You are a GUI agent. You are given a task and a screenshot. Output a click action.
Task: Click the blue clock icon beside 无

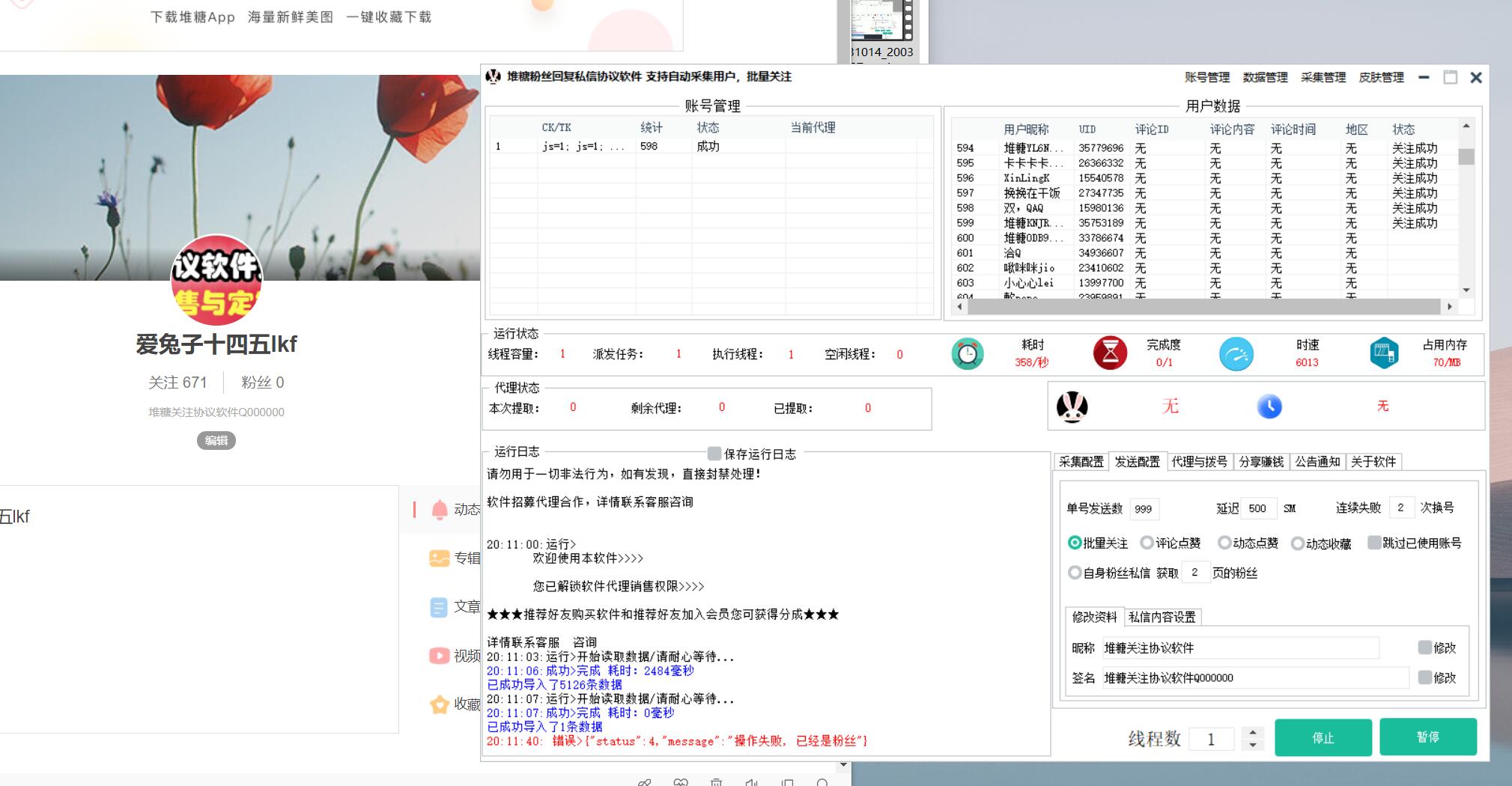[x=1269, y=406]
